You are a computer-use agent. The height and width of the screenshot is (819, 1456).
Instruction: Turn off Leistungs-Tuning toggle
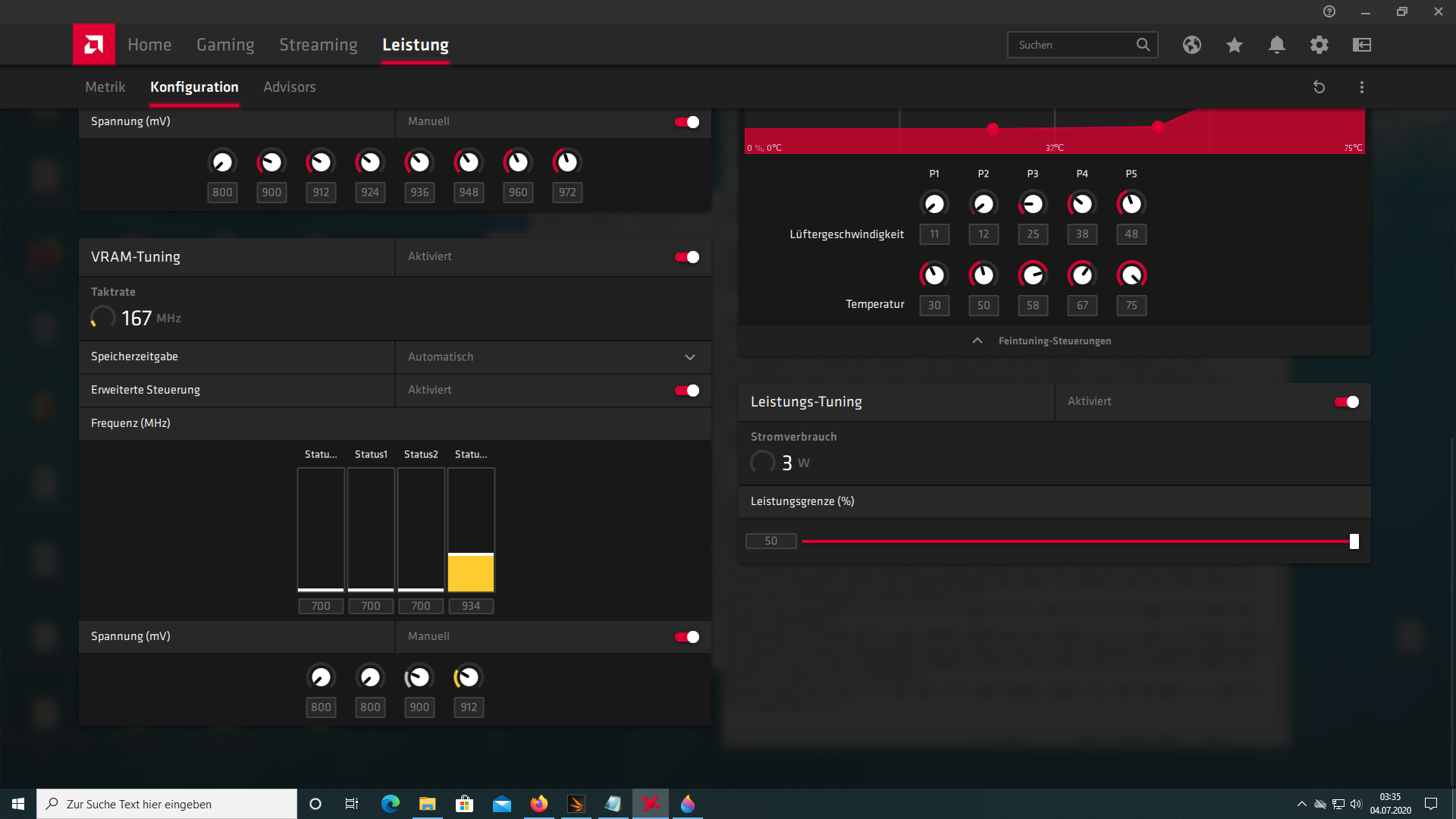point(1347,402)
